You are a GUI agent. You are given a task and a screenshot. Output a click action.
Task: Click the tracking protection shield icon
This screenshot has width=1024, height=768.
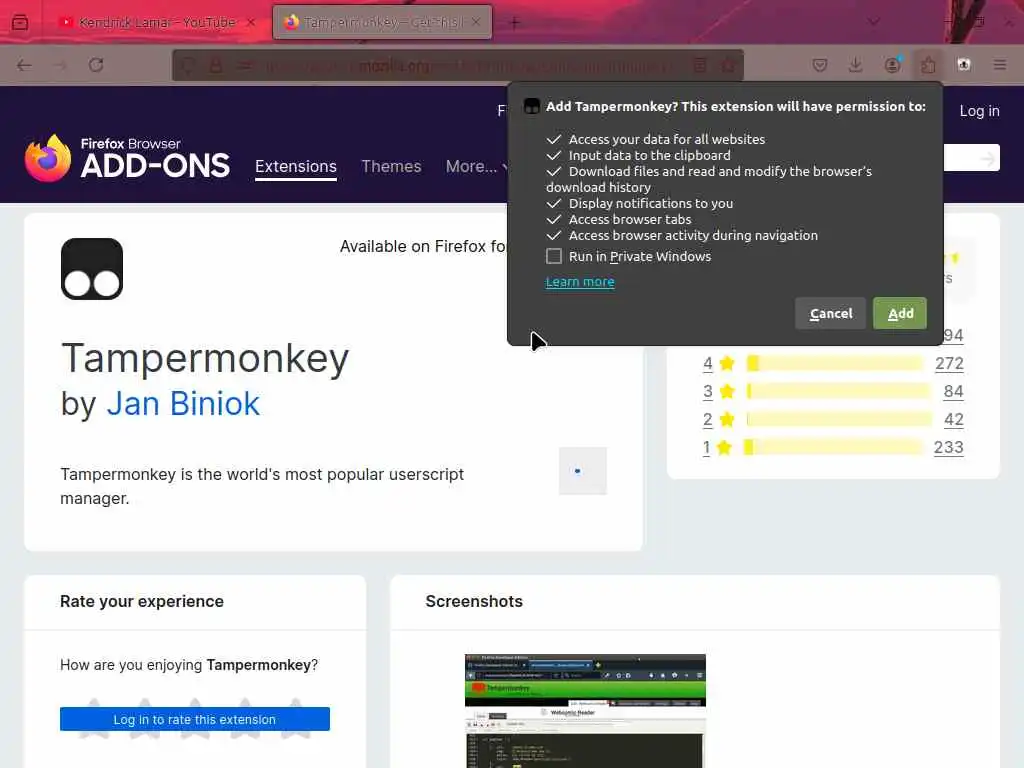[x=189, y=65]
